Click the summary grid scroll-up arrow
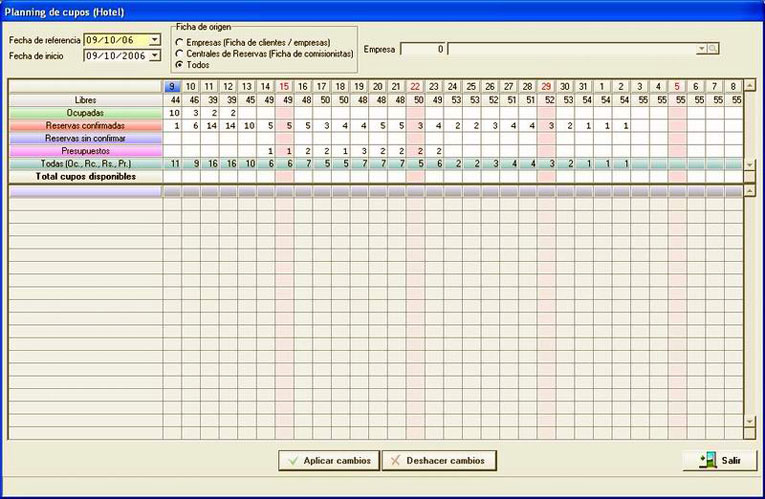Viewport: 765px width, 499px height. [x=749, y=86]
